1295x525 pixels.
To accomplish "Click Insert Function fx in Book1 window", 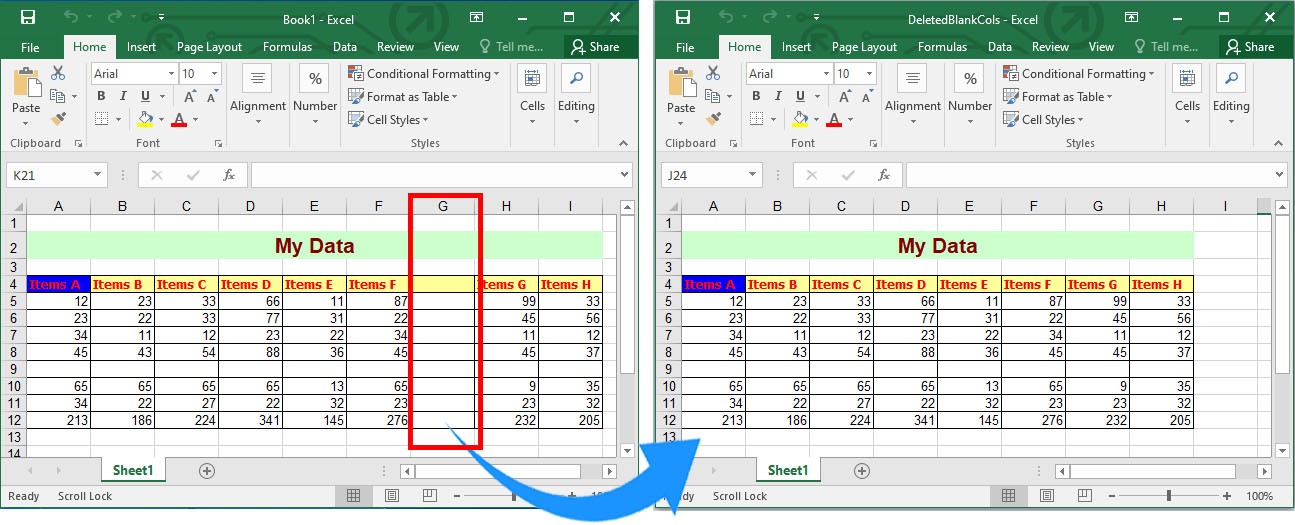I will [229, 175].
